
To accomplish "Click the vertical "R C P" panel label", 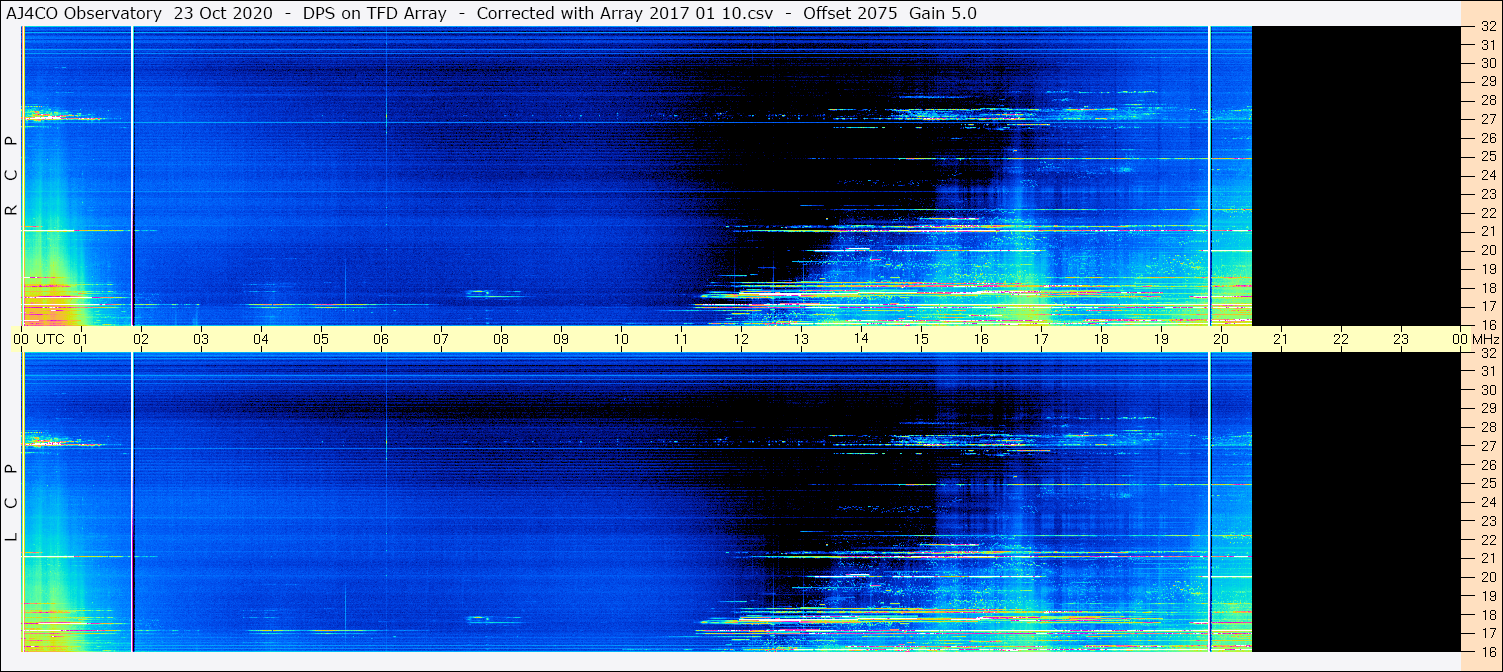I will pos(12,176).
